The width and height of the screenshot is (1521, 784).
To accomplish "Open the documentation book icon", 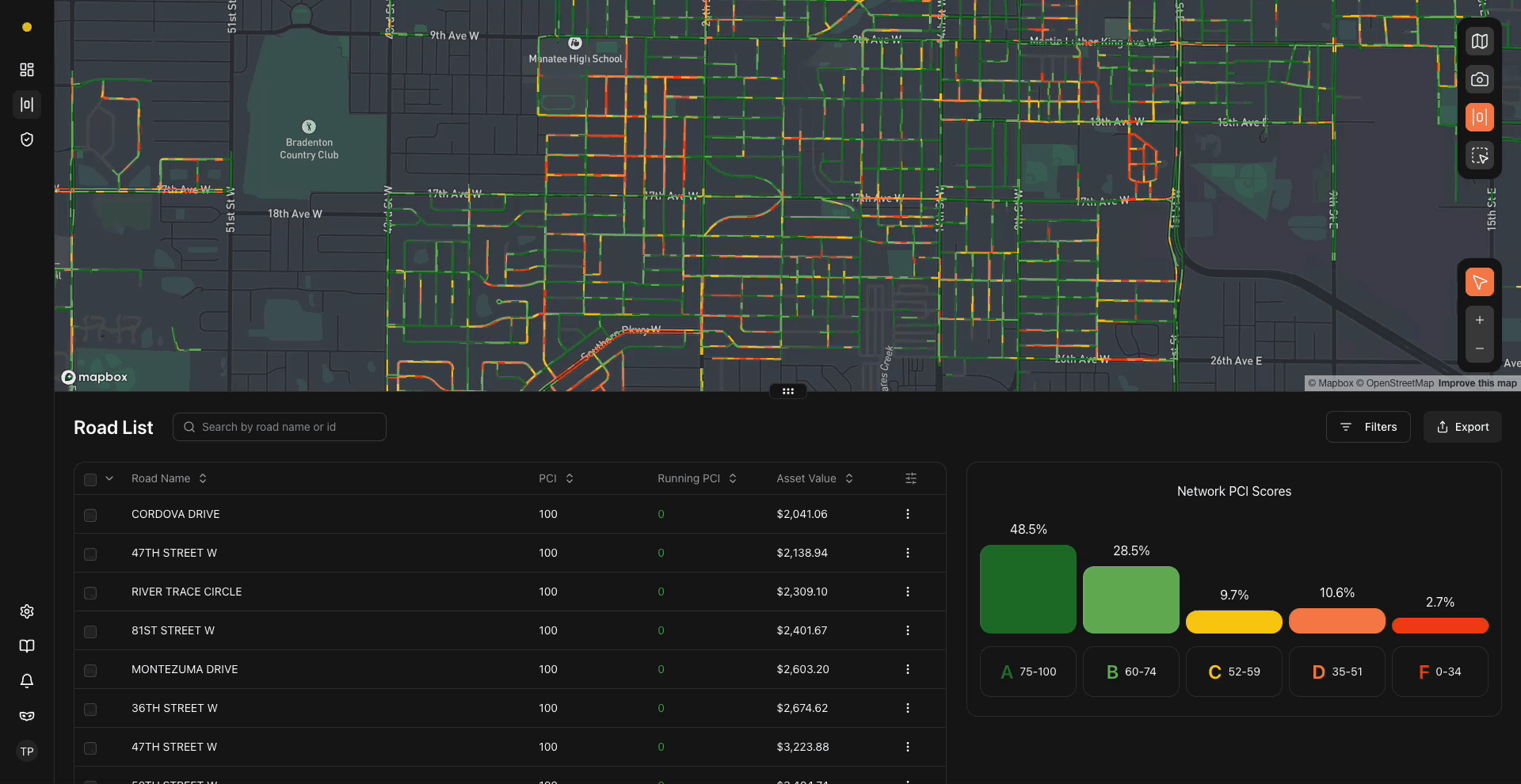I will (26, 645).
